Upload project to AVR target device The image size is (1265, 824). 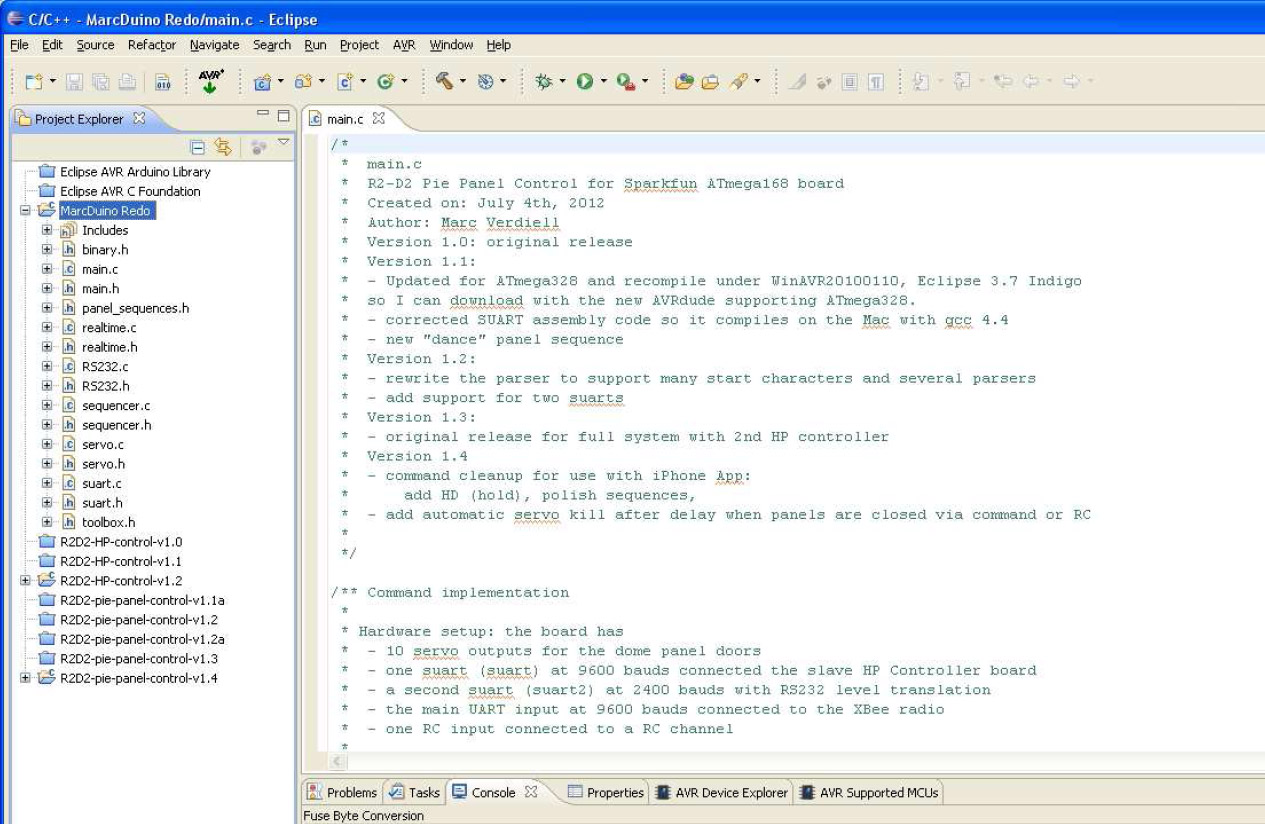(x=209, y=81)
